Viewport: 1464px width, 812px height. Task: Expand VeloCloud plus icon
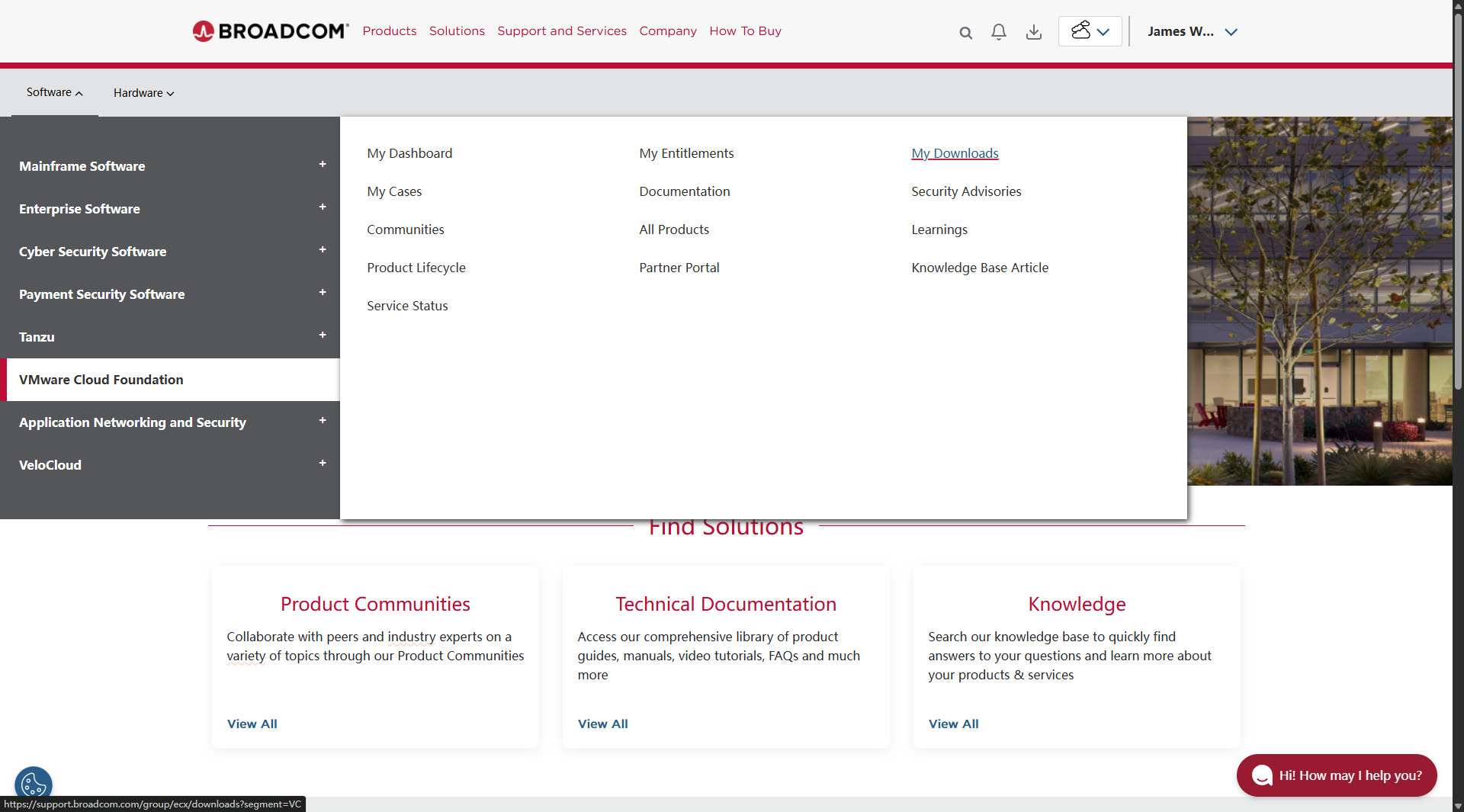323,464
